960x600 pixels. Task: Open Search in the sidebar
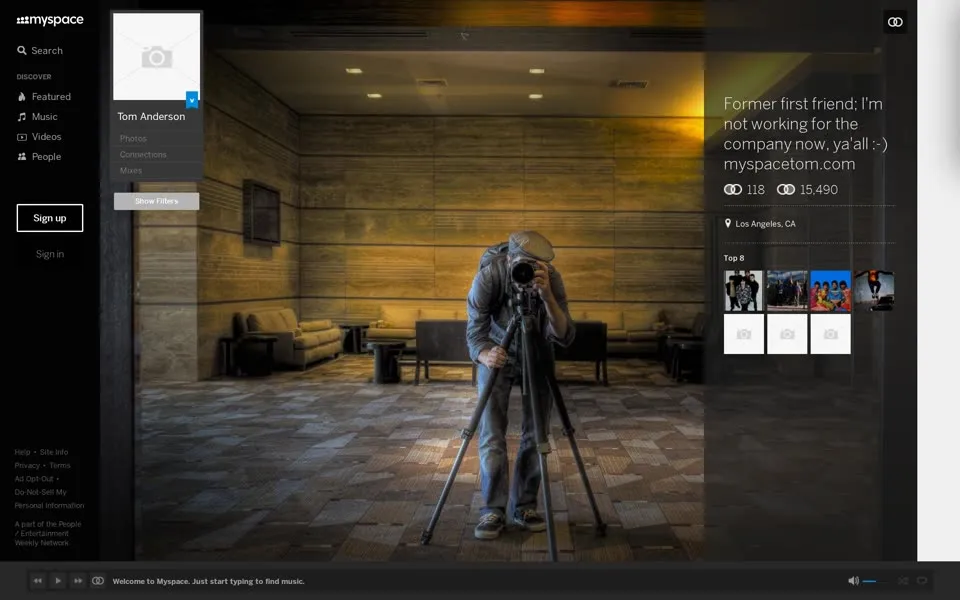[40, 51]
